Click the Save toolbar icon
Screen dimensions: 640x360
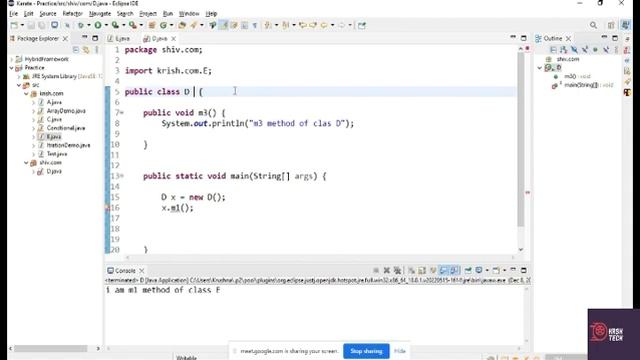point(31,25)
